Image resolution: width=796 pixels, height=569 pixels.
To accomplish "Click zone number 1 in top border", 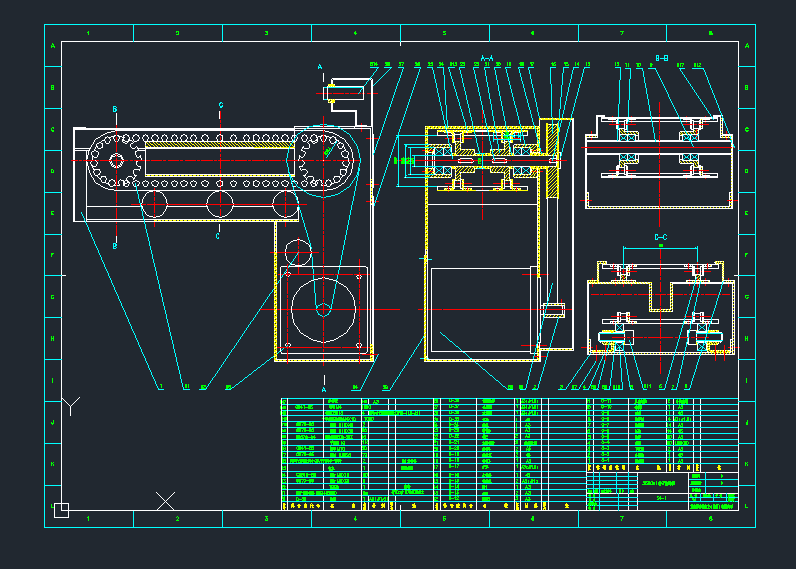I will click(x=88, y=33).
